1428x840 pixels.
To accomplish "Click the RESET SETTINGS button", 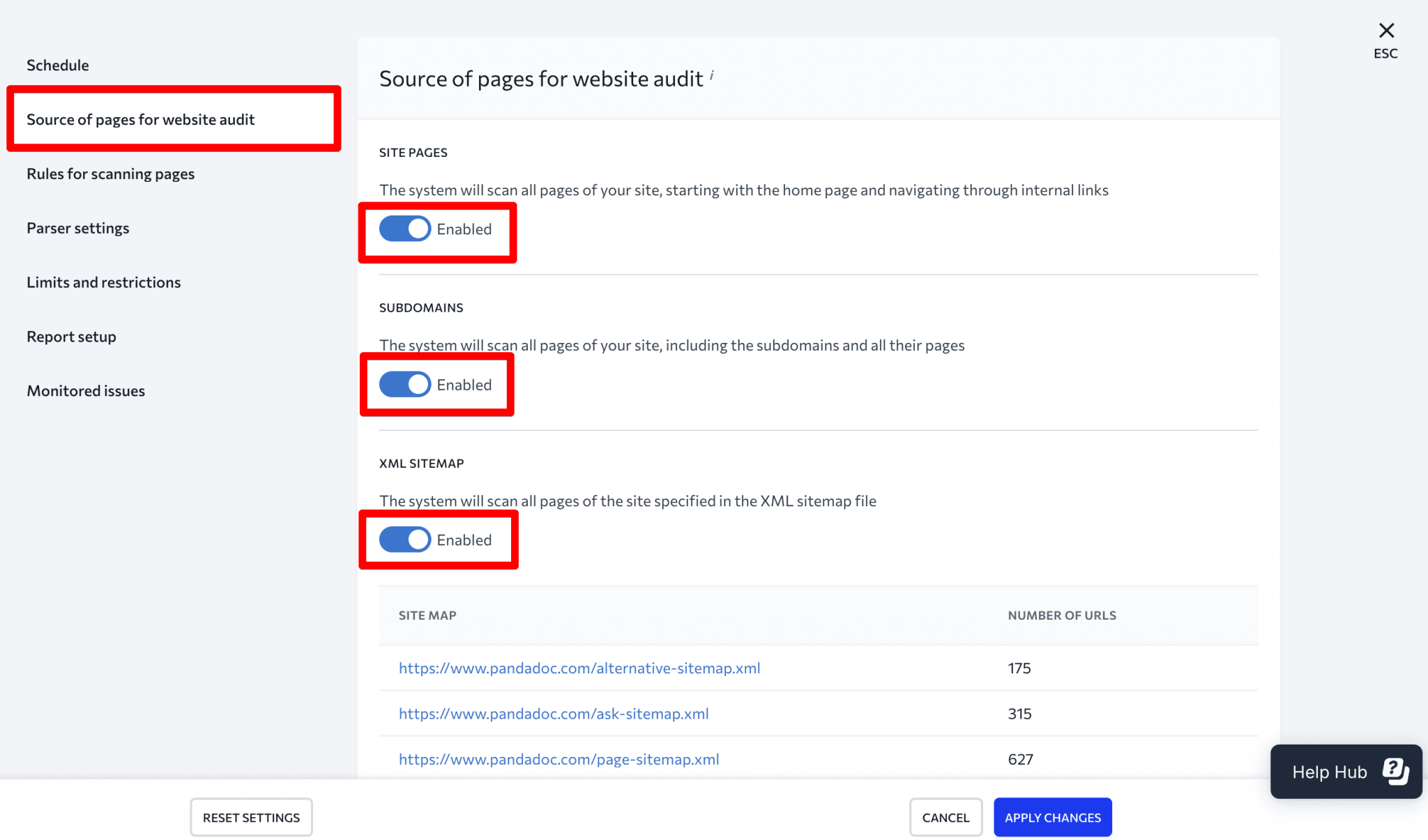I will pos(251,817).
